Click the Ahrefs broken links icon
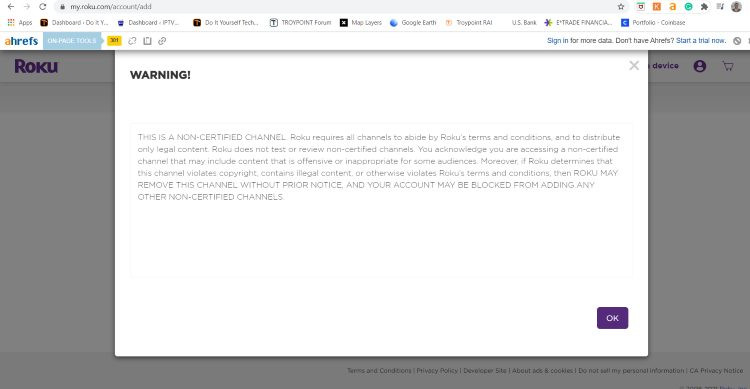Image resolution: width=750 pixels, height=389 pixels. click(x=132, y=41)
